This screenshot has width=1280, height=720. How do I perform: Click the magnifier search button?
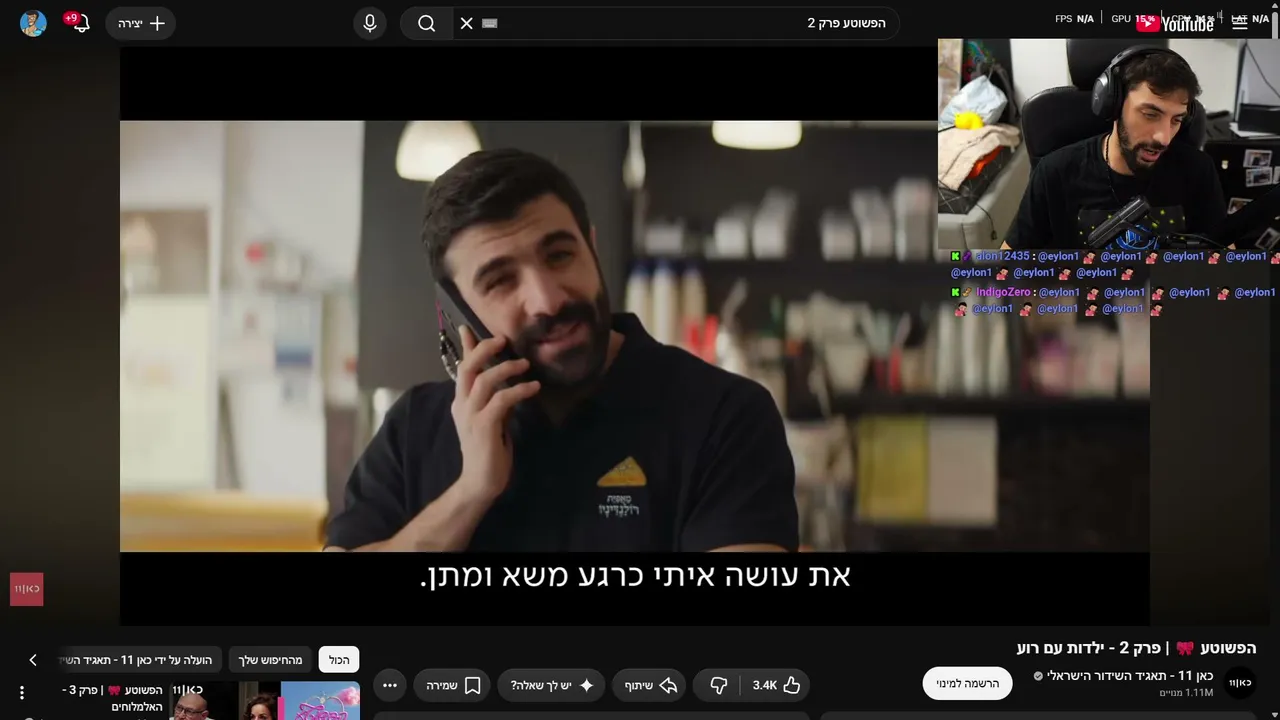[426, 23]
